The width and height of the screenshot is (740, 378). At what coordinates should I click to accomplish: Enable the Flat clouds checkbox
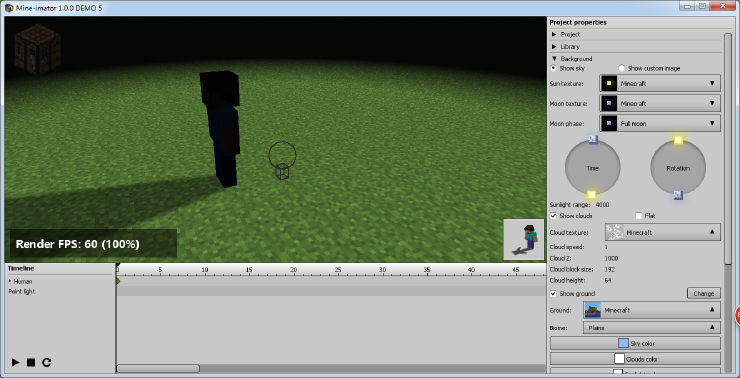tap(639, 216)
